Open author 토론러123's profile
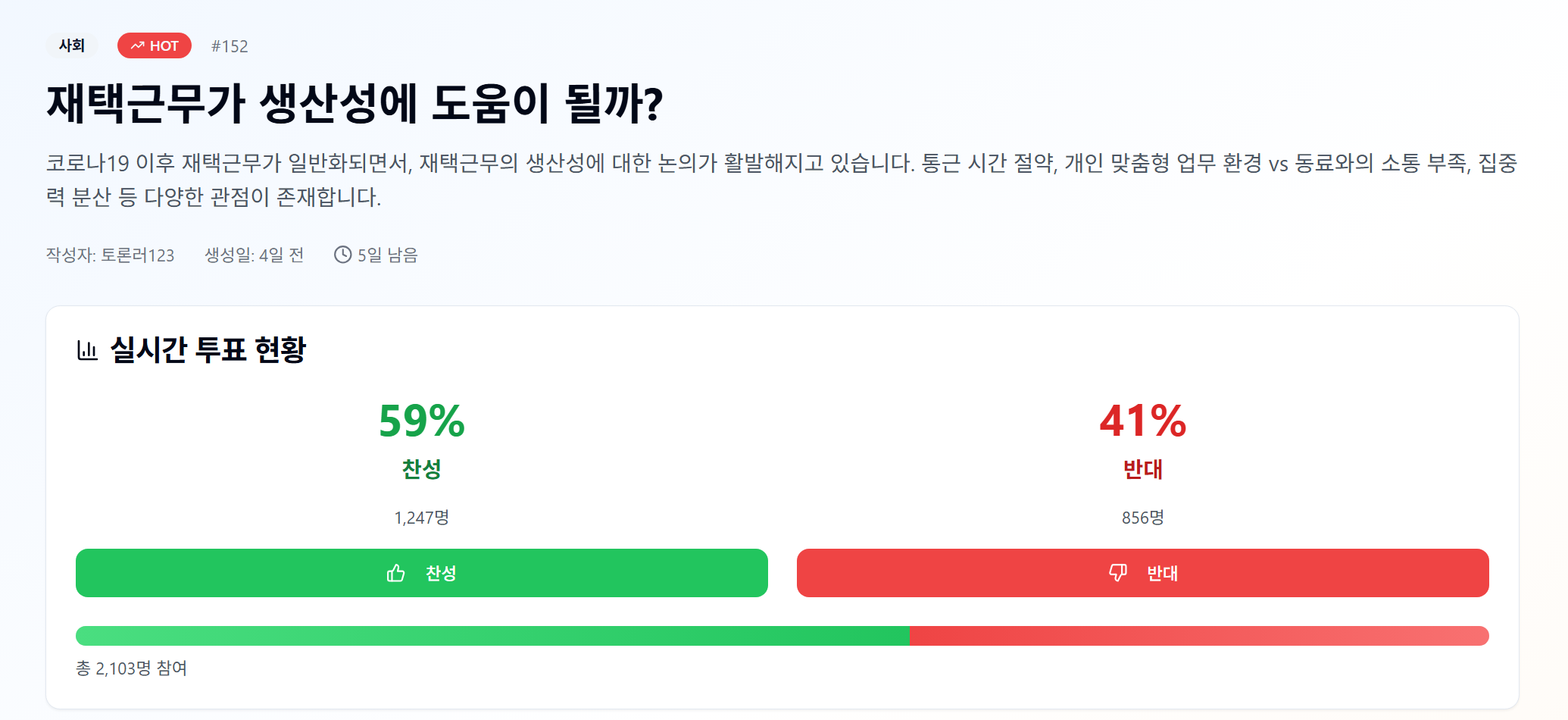Viewport: 1568px width, 720px height. click(x=137, y=255)
